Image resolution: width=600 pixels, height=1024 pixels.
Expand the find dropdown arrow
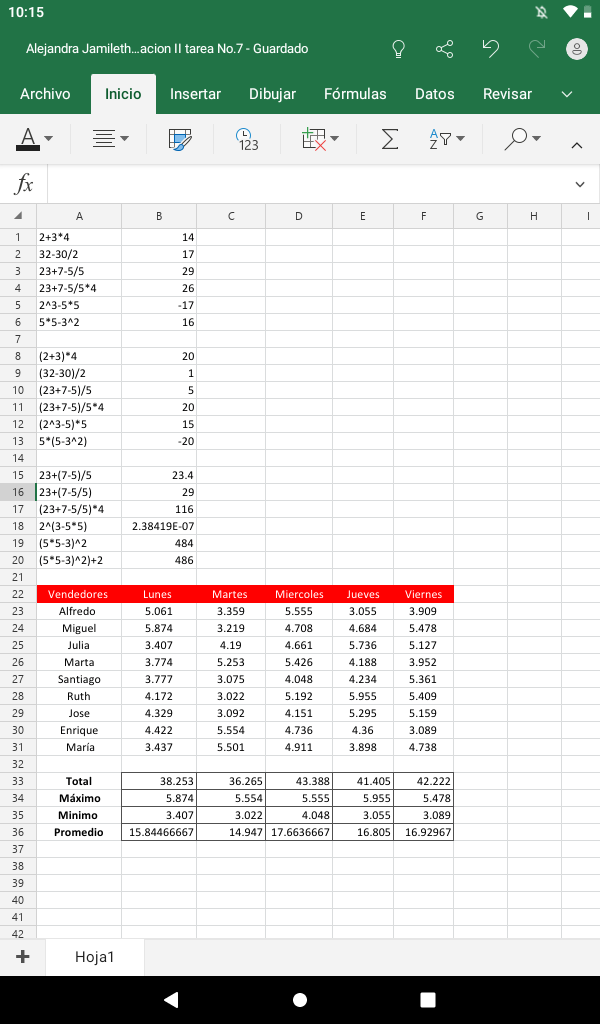537,138
